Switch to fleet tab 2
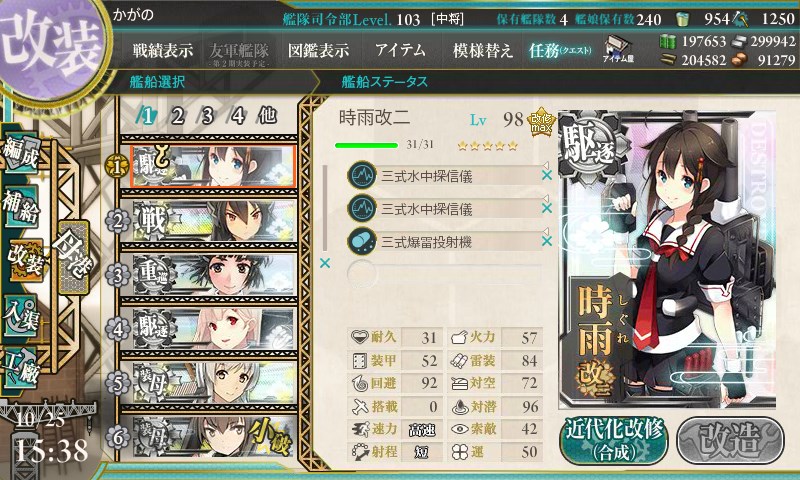 (x=177, y=116)
